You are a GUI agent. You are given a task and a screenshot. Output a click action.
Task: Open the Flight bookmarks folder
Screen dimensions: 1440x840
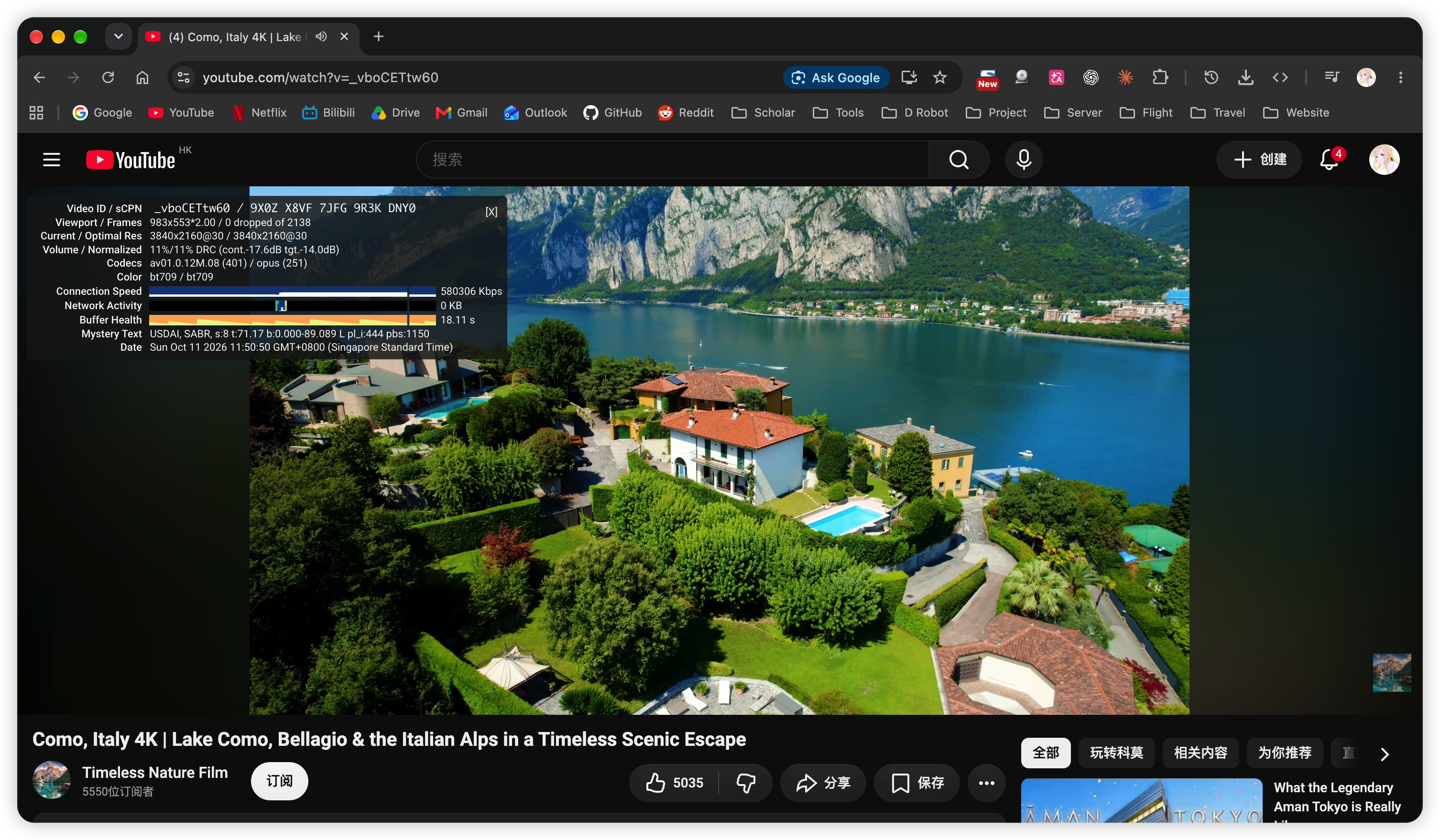click(x=1145, y=112)
